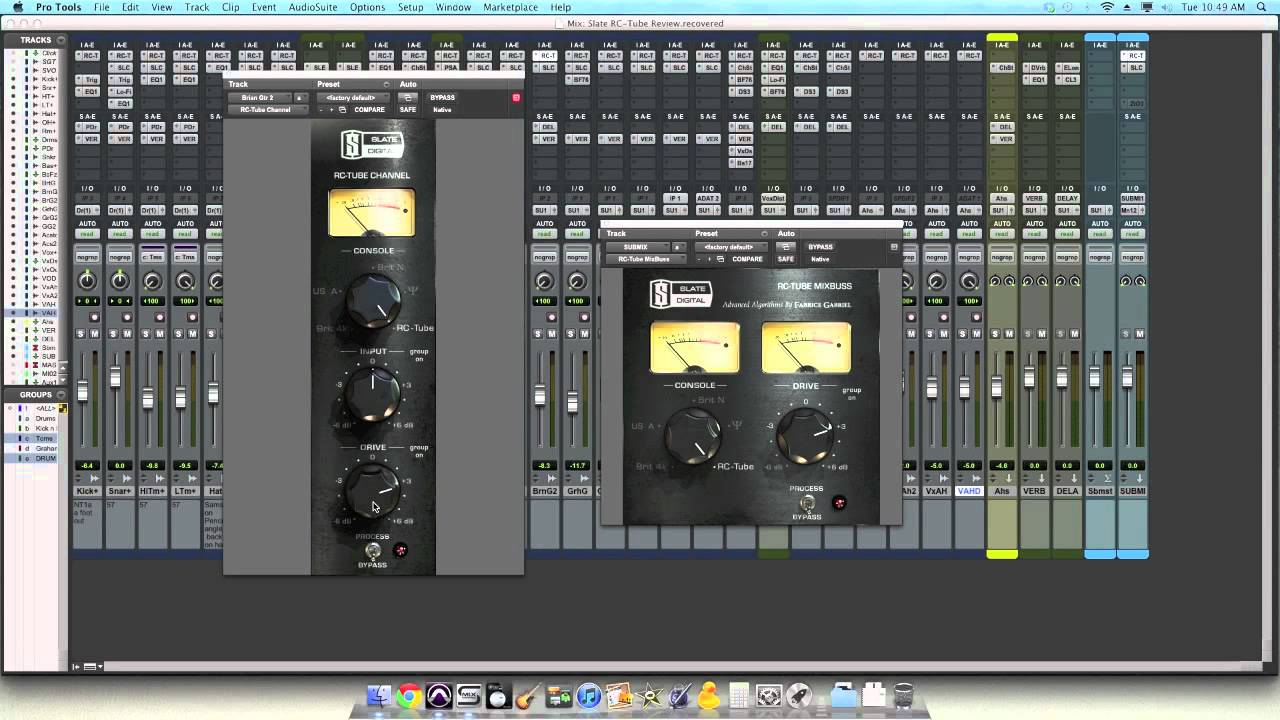Mute the Kick+ track
This screenshot has width=1280, height=720.
click(x=94, y=333)
